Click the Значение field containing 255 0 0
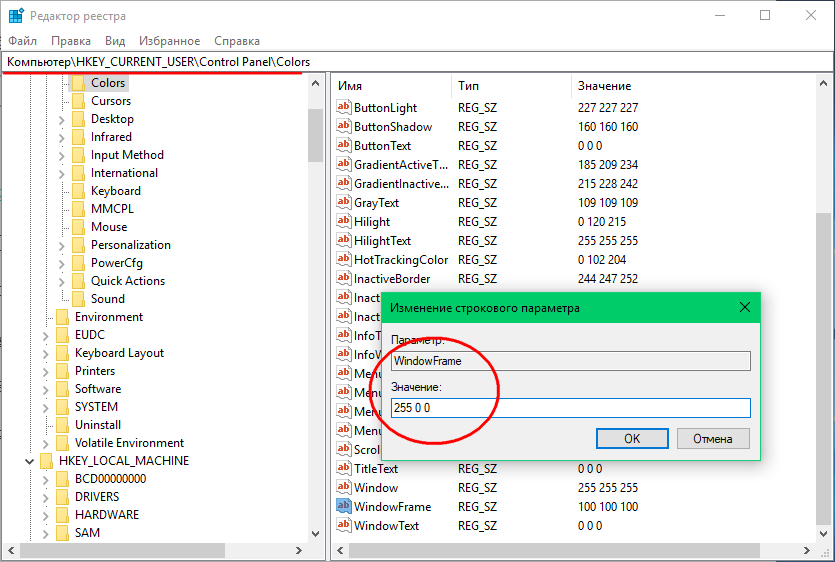 pyautogui.click(x=571, y=408)
